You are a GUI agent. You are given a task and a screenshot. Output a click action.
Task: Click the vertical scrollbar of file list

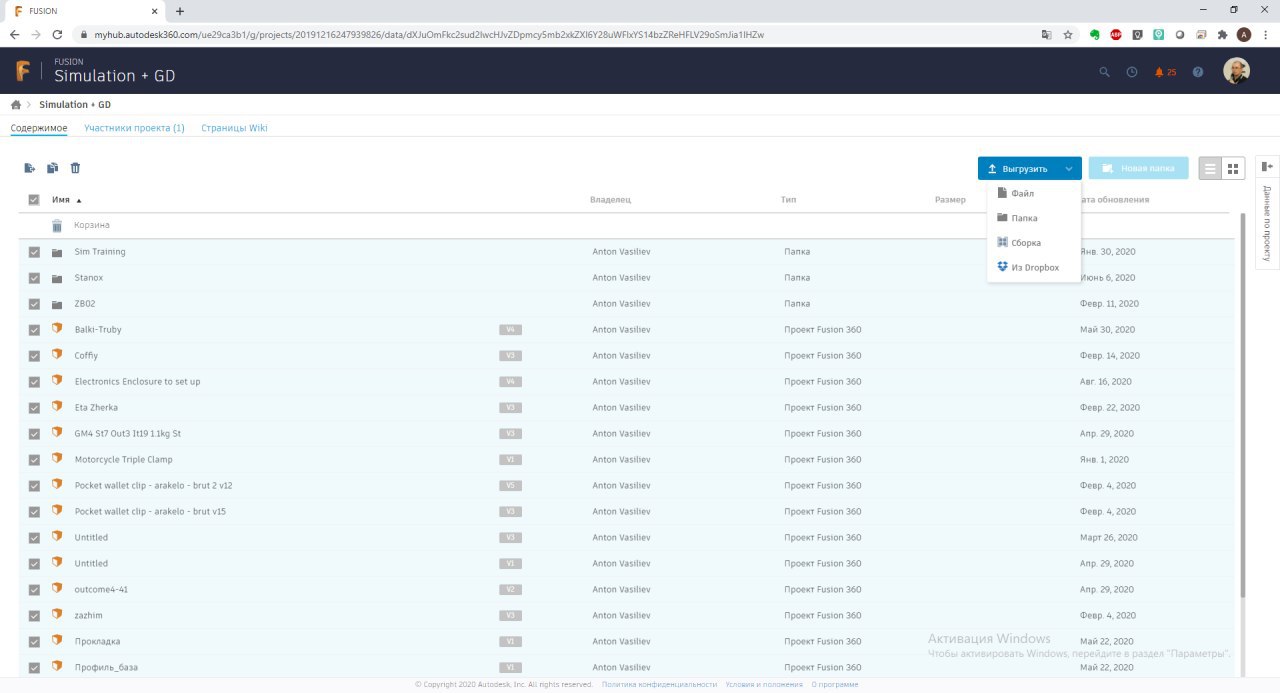[1243, 405]
